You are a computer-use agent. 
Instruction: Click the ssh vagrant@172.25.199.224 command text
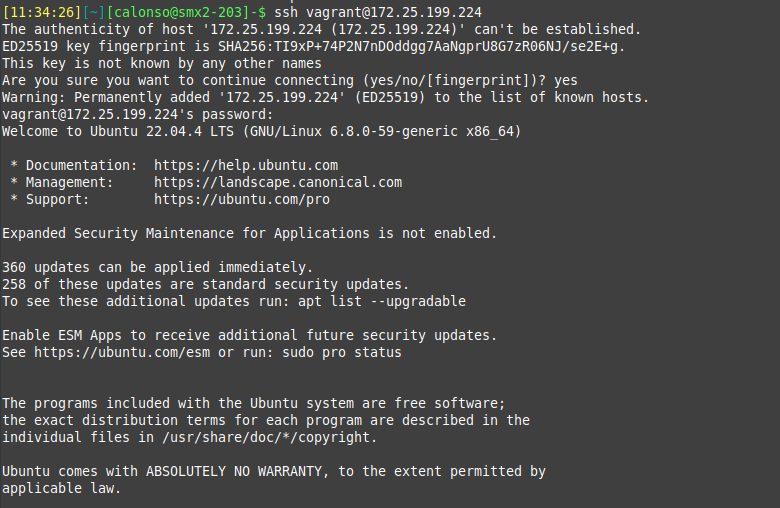click(378, 12)
